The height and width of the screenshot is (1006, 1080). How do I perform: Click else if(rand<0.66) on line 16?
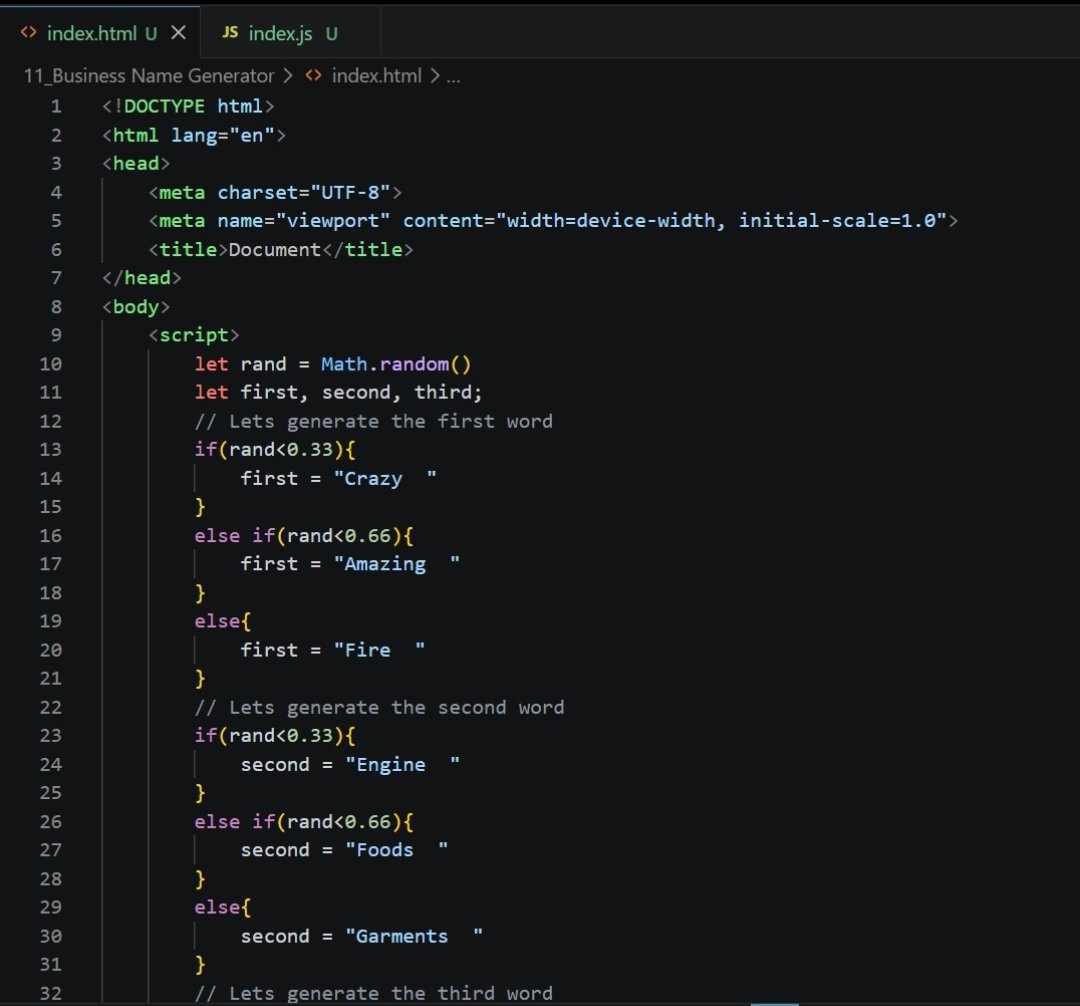304,535
